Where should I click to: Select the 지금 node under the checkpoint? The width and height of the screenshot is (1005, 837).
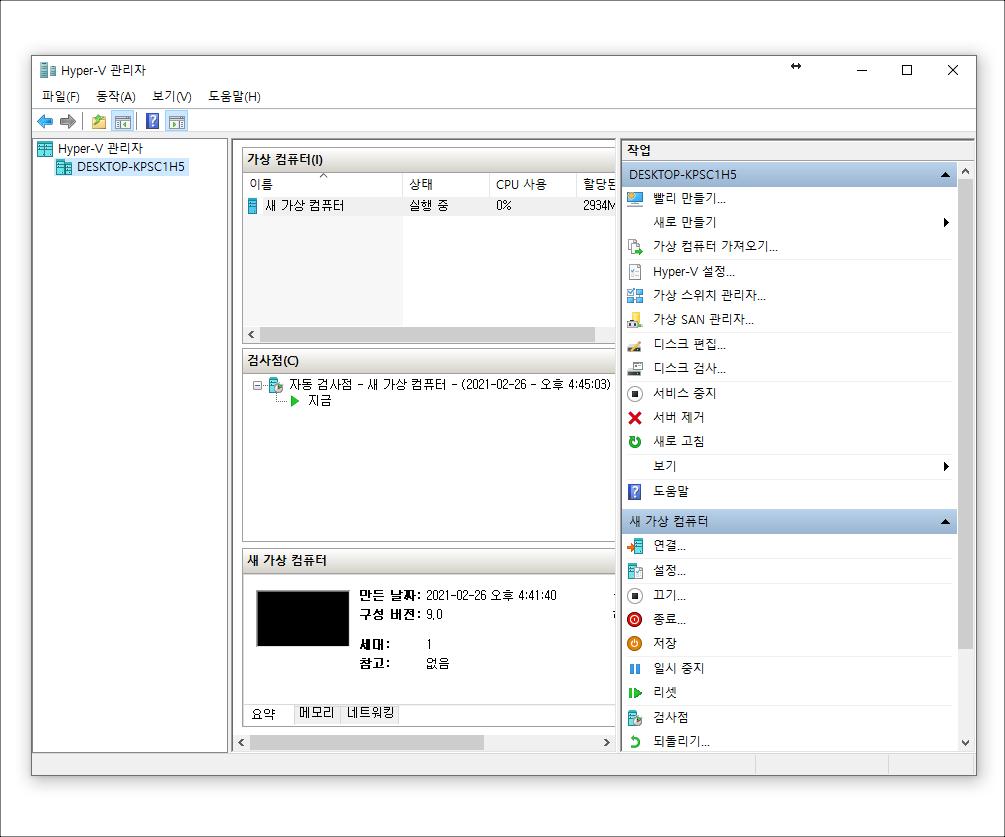[x=319, y=401]
